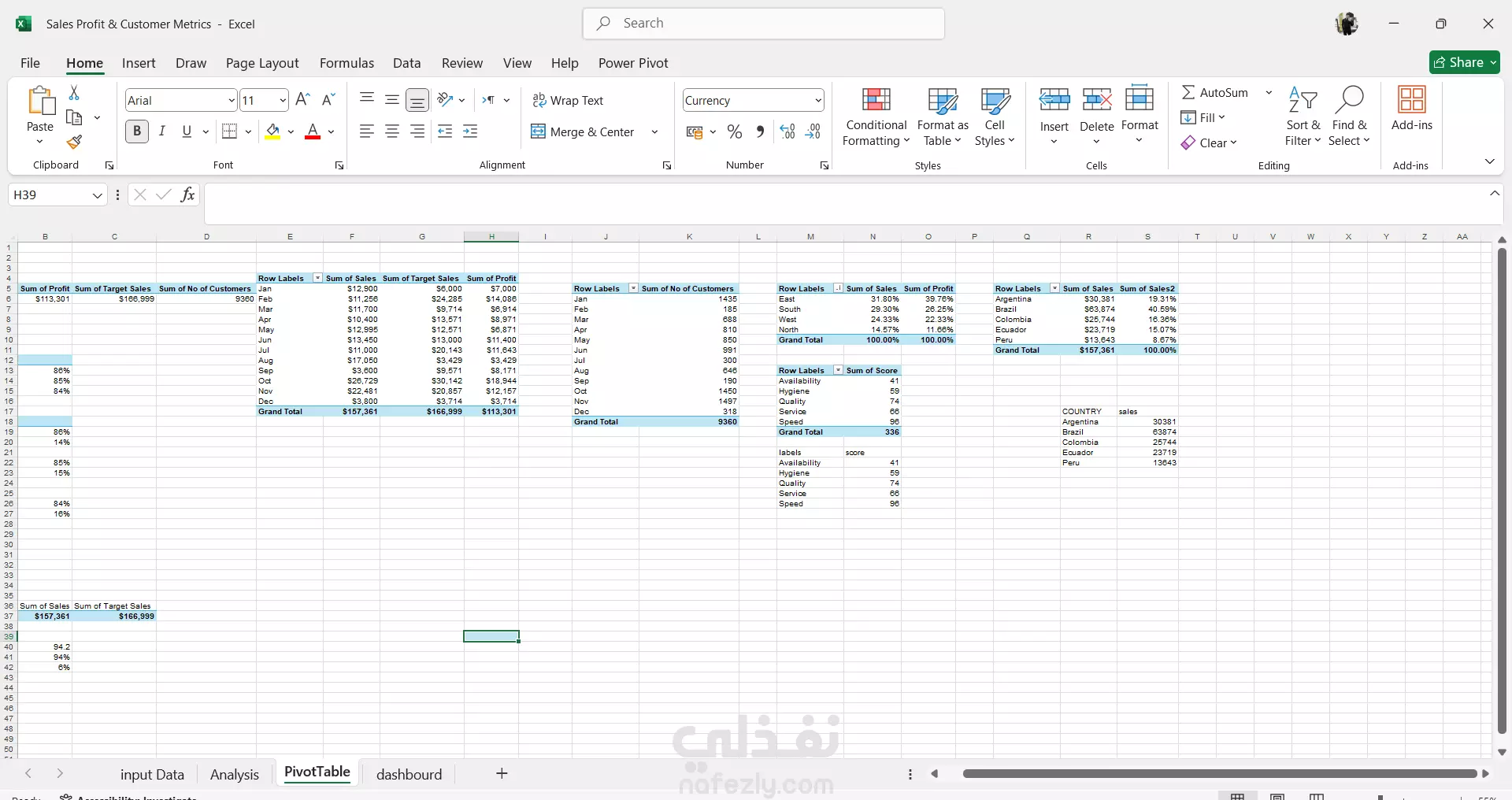Screen dimensions: 1512x800
Task: Open Sort & Filter menu
Action: pos(1303,117)
